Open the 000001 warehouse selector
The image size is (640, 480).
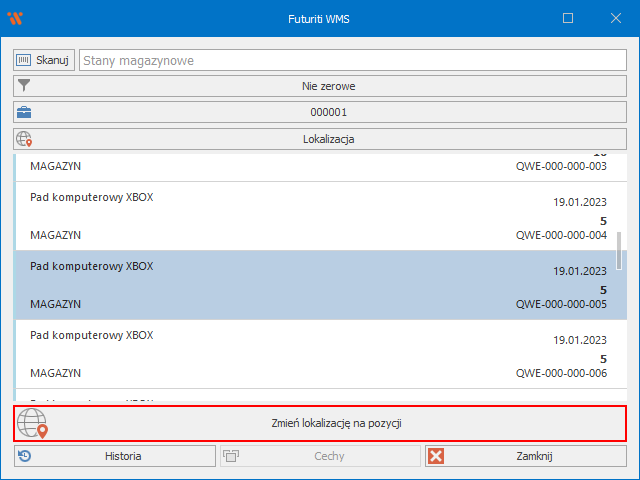click(x=328, y=112)
